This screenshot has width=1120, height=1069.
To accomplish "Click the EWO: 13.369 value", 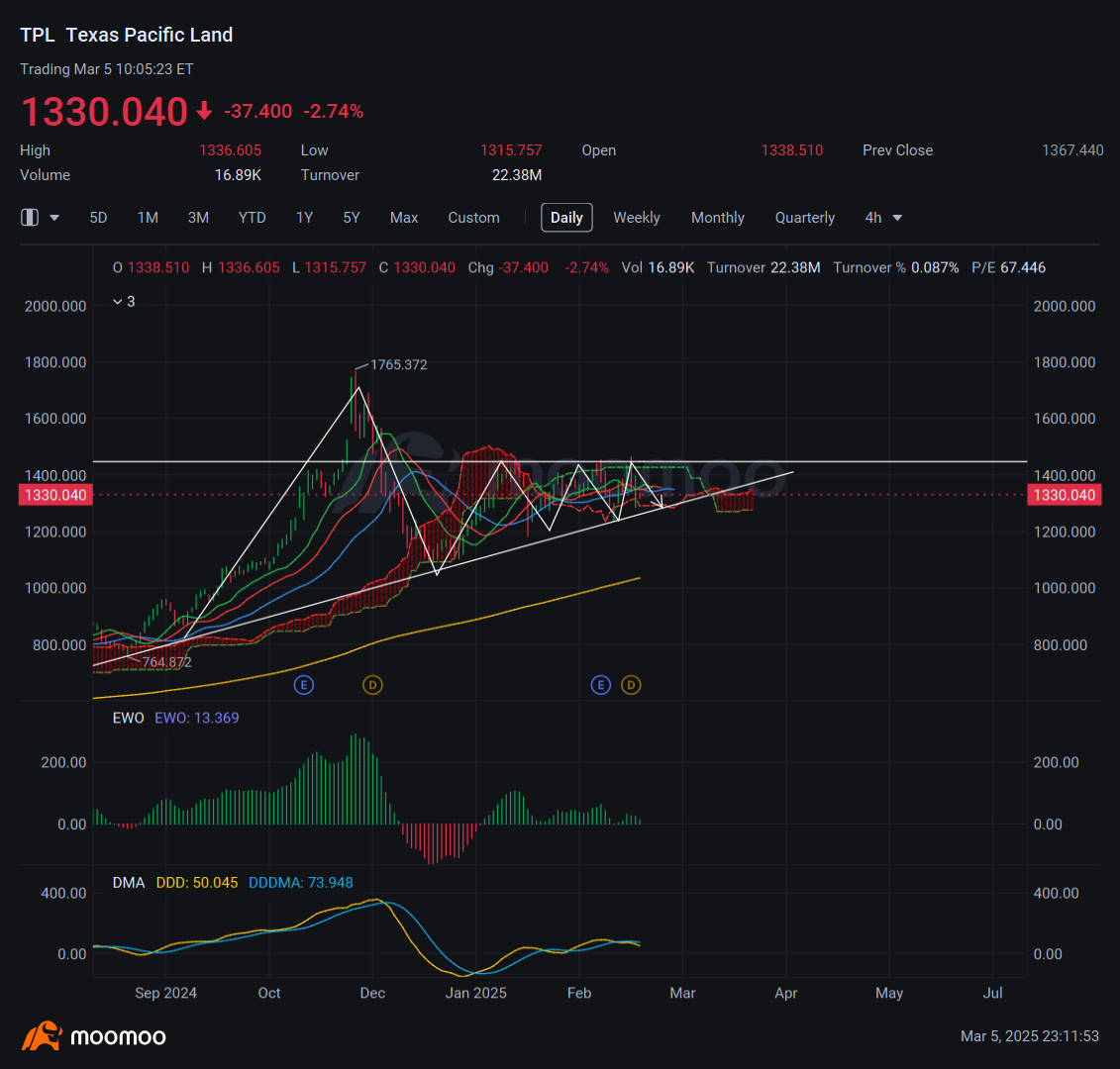I will point(196,718).
